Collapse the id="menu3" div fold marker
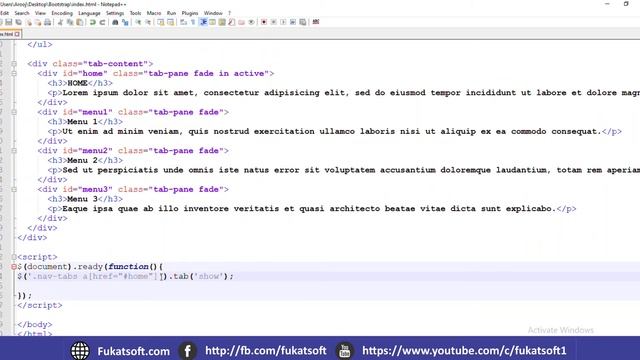Viewport: 640px width, 360px height. point(14,189)
